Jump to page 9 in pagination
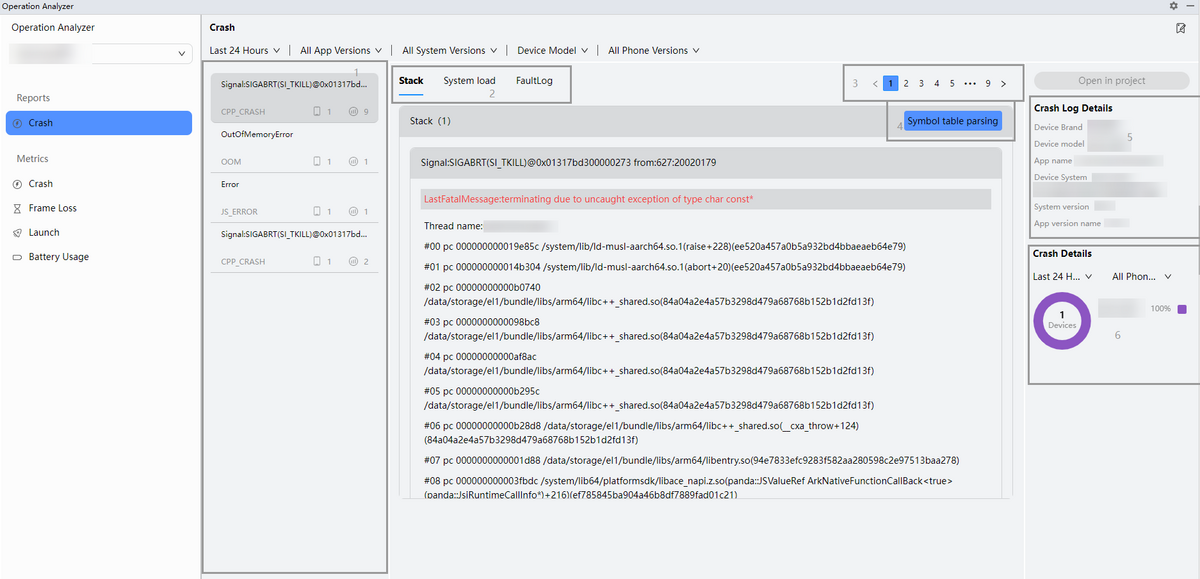 click(987, 84)
